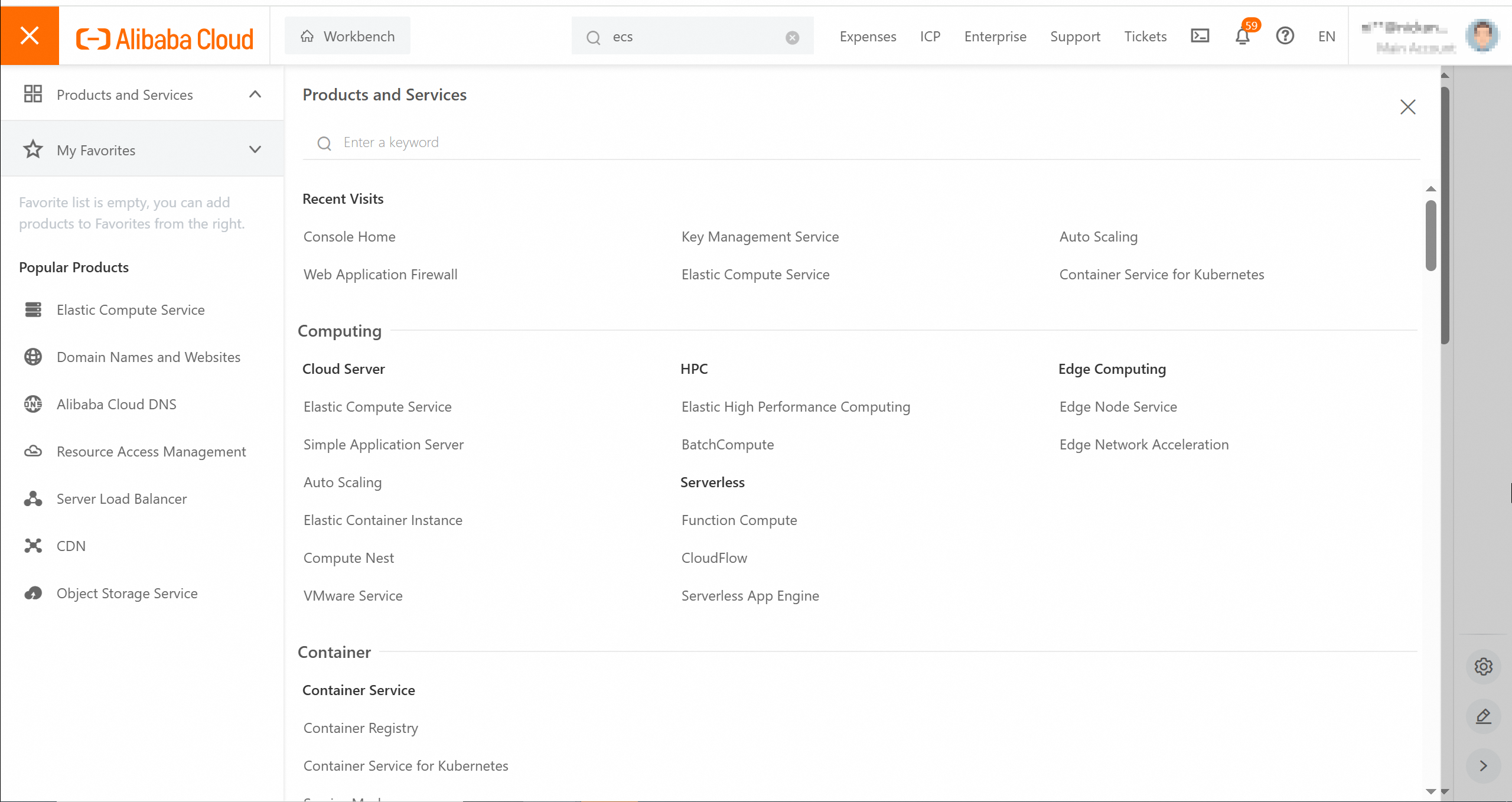The width and height of the screenshot is (1512, 802).
Task: Close the Products and Services panel
Action: (1408, 107)
